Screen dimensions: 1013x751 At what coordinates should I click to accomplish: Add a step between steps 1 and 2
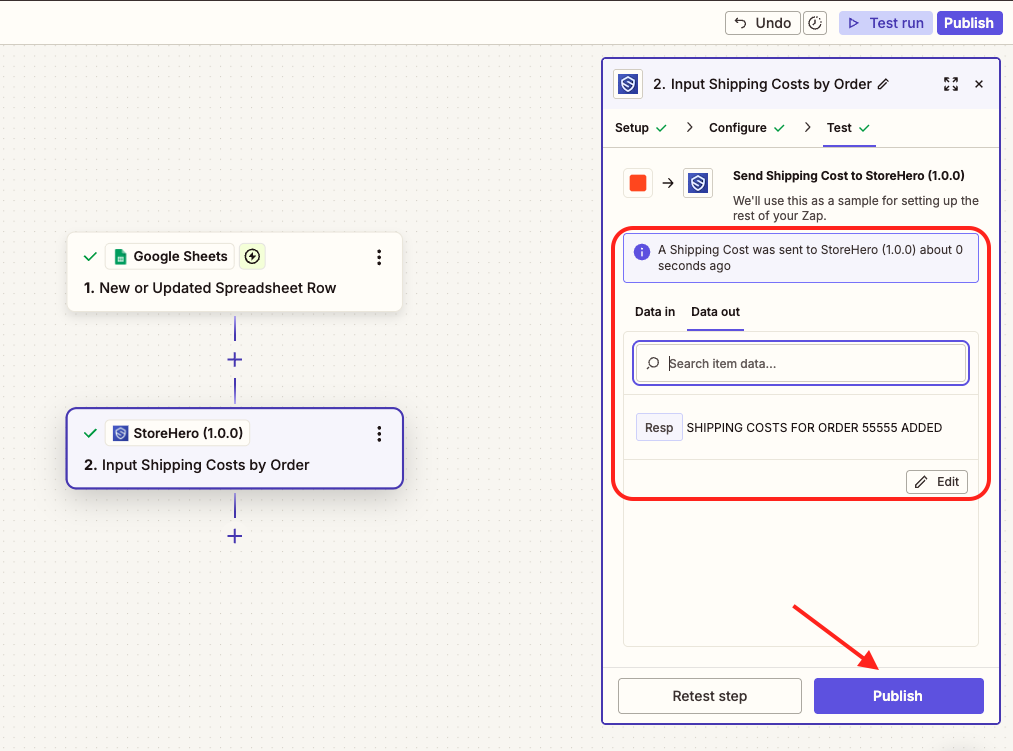tap(235, 360)
